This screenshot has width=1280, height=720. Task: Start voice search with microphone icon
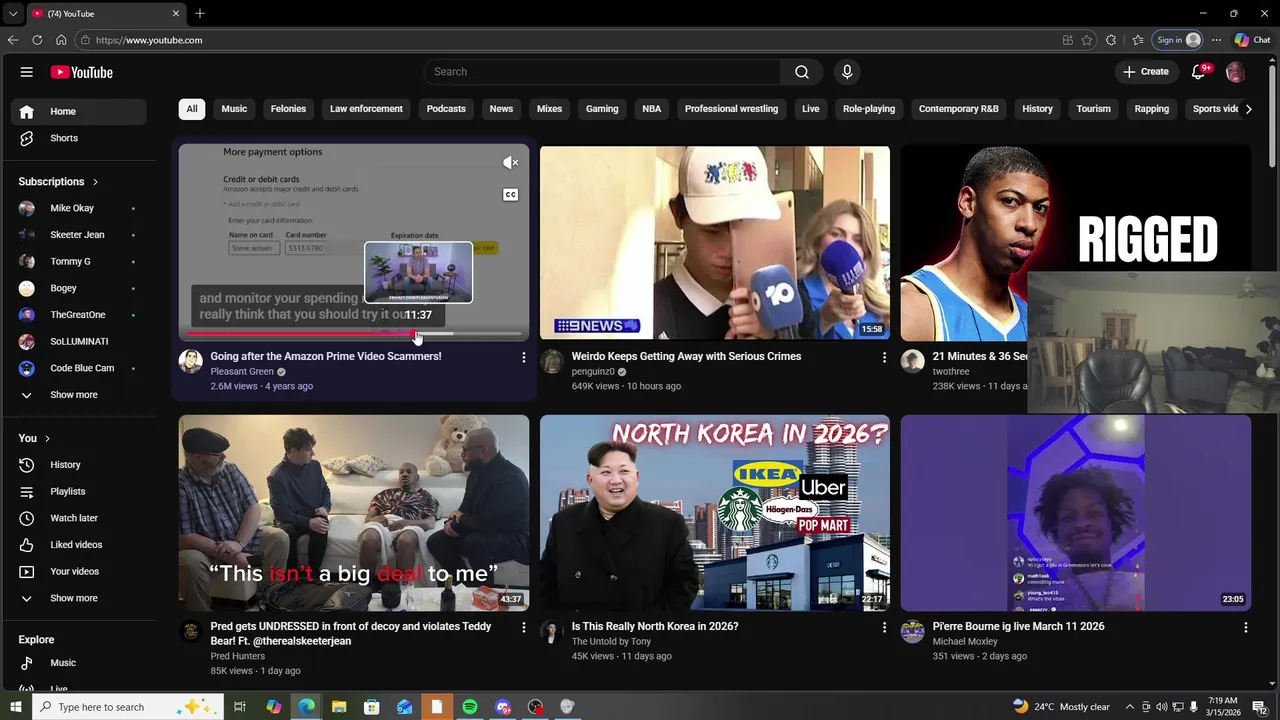point(847,72)
